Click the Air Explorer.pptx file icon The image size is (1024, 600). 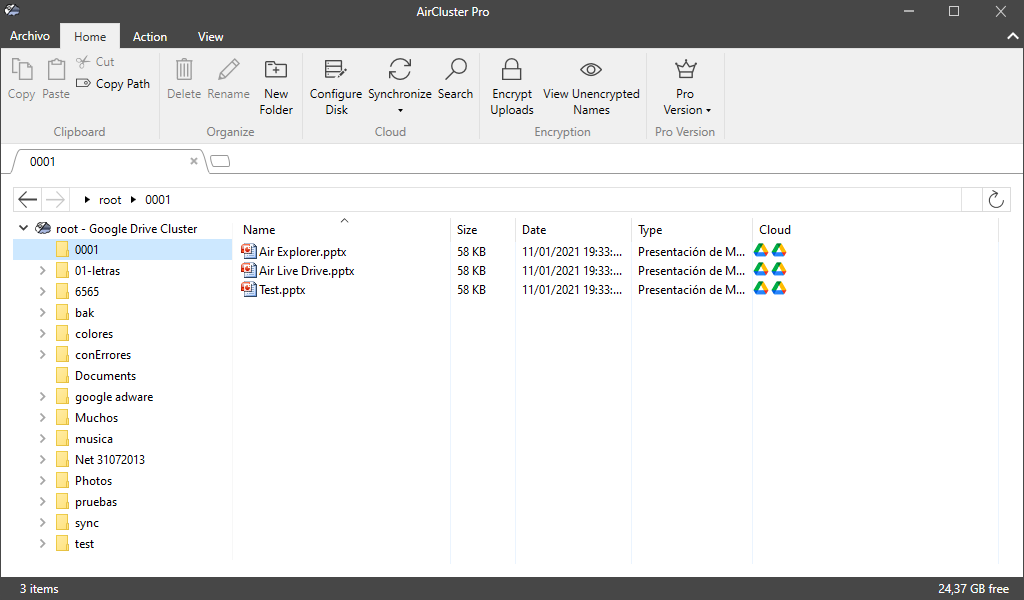click(x=249, y=251)
